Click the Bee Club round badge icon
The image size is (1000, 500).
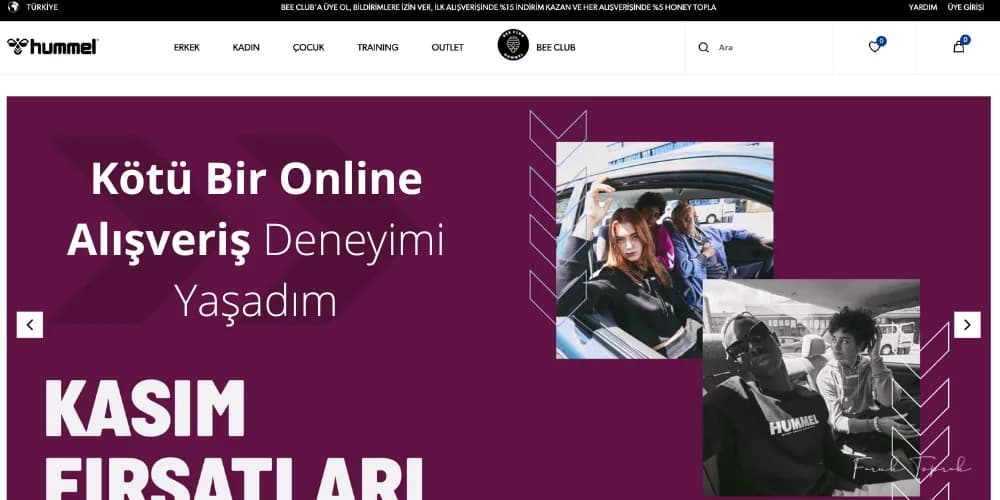click(513, 45)
